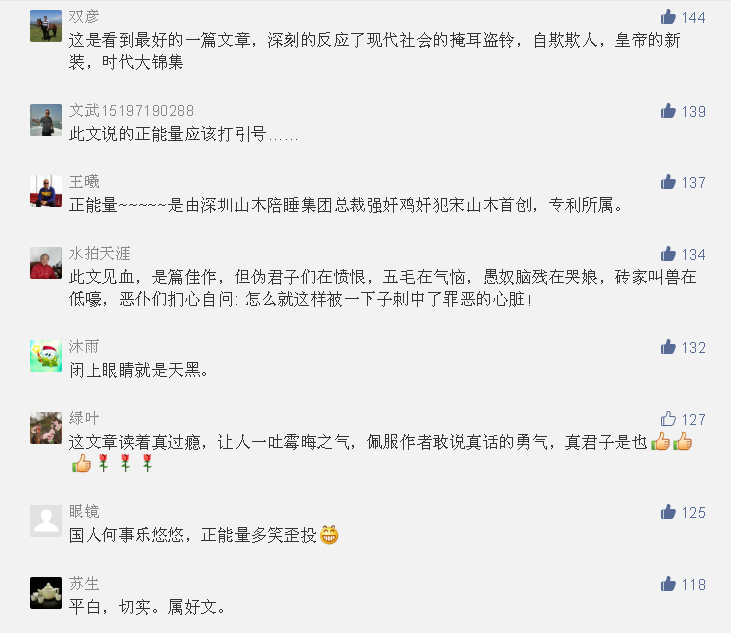Viewport: 731px width, 633px height.
Task: Click default gray avatar of 眼镜
Action: (x=46, y=521)
